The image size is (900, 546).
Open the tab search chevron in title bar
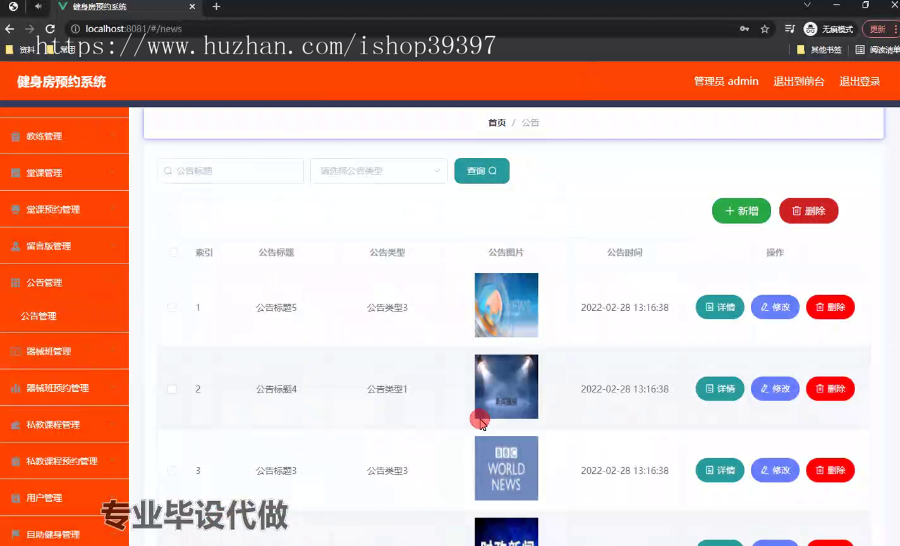[x=807, y=5]
